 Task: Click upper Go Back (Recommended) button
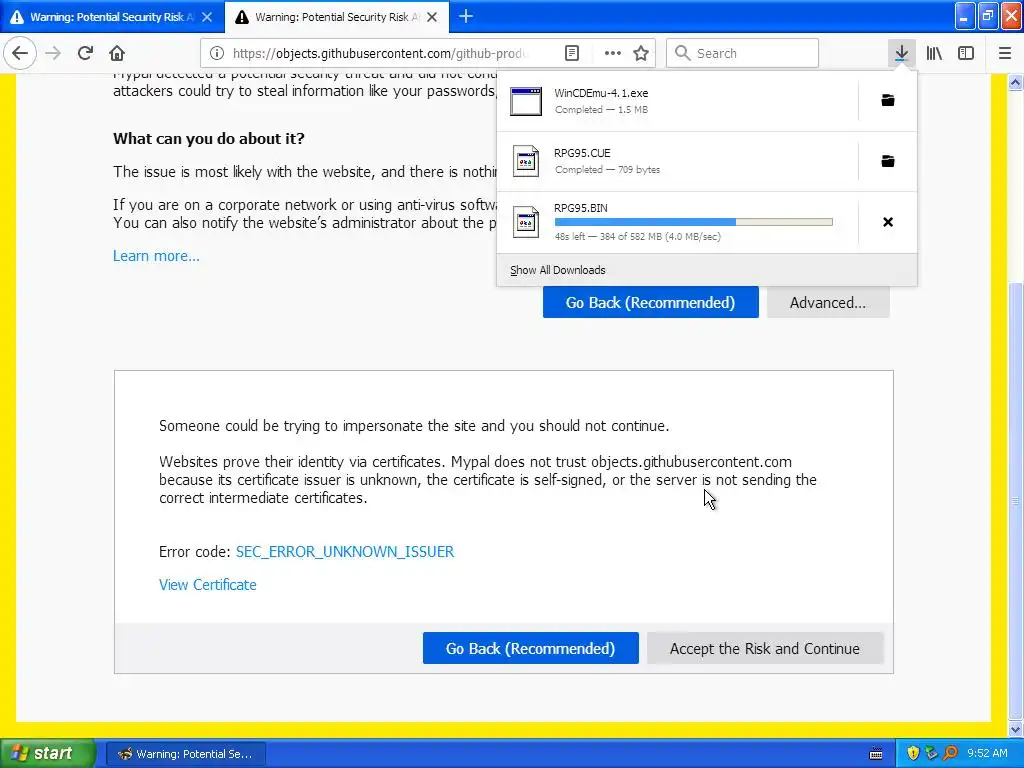tap(650, 302)
